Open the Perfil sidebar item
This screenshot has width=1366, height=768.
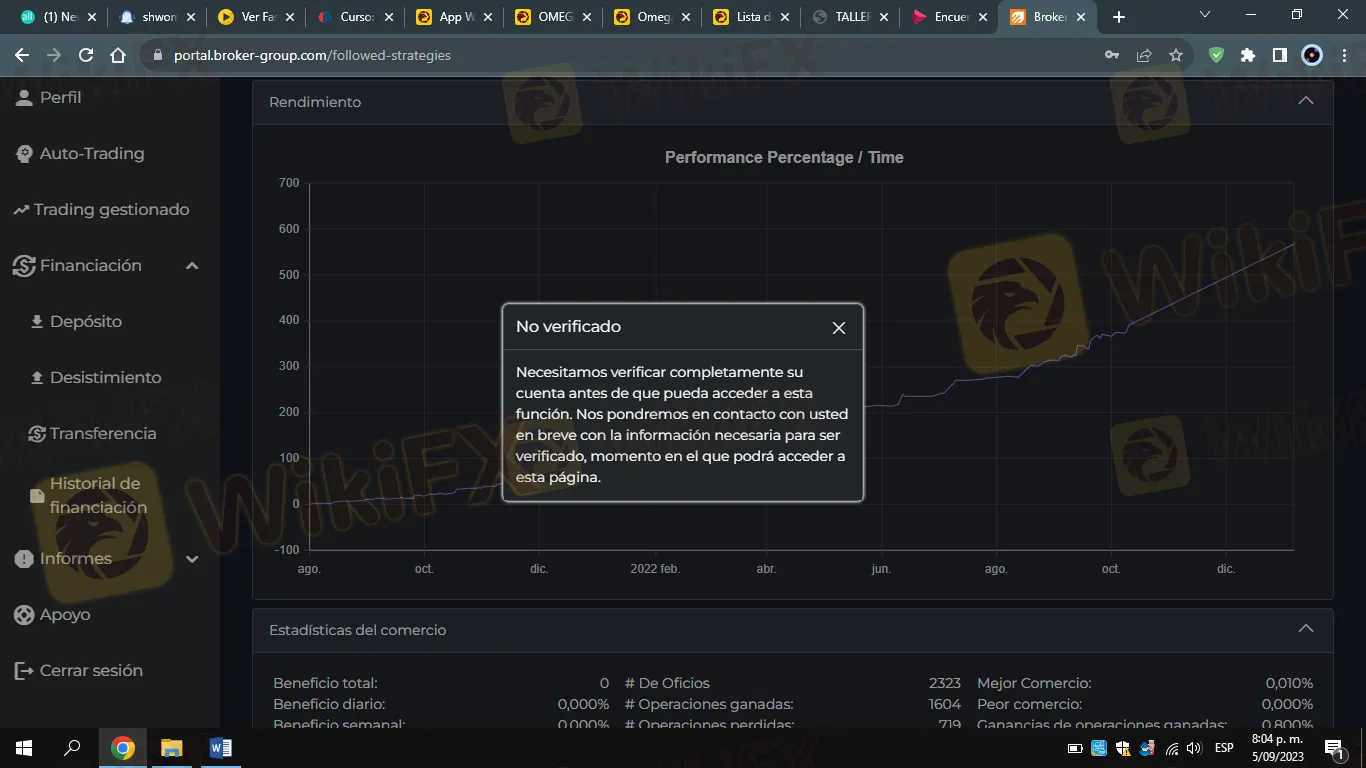pos(60,98)
